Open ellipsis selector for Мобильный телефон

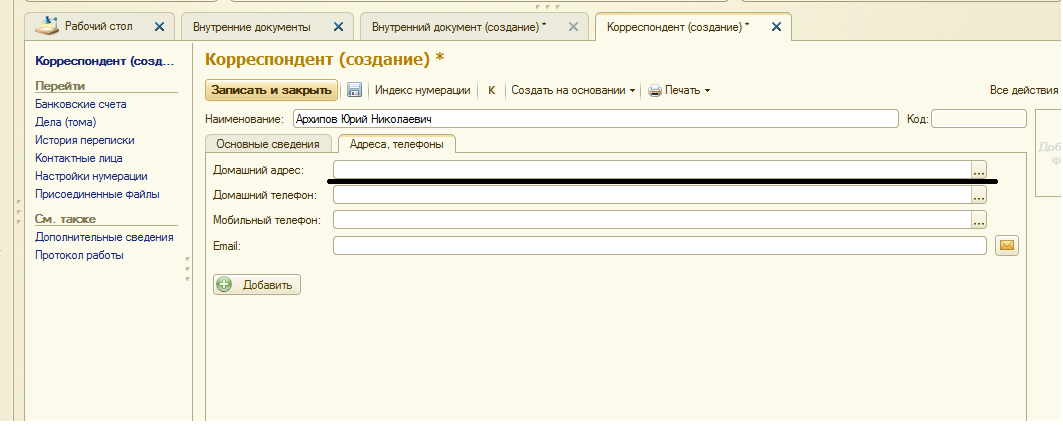click(979, 220)
